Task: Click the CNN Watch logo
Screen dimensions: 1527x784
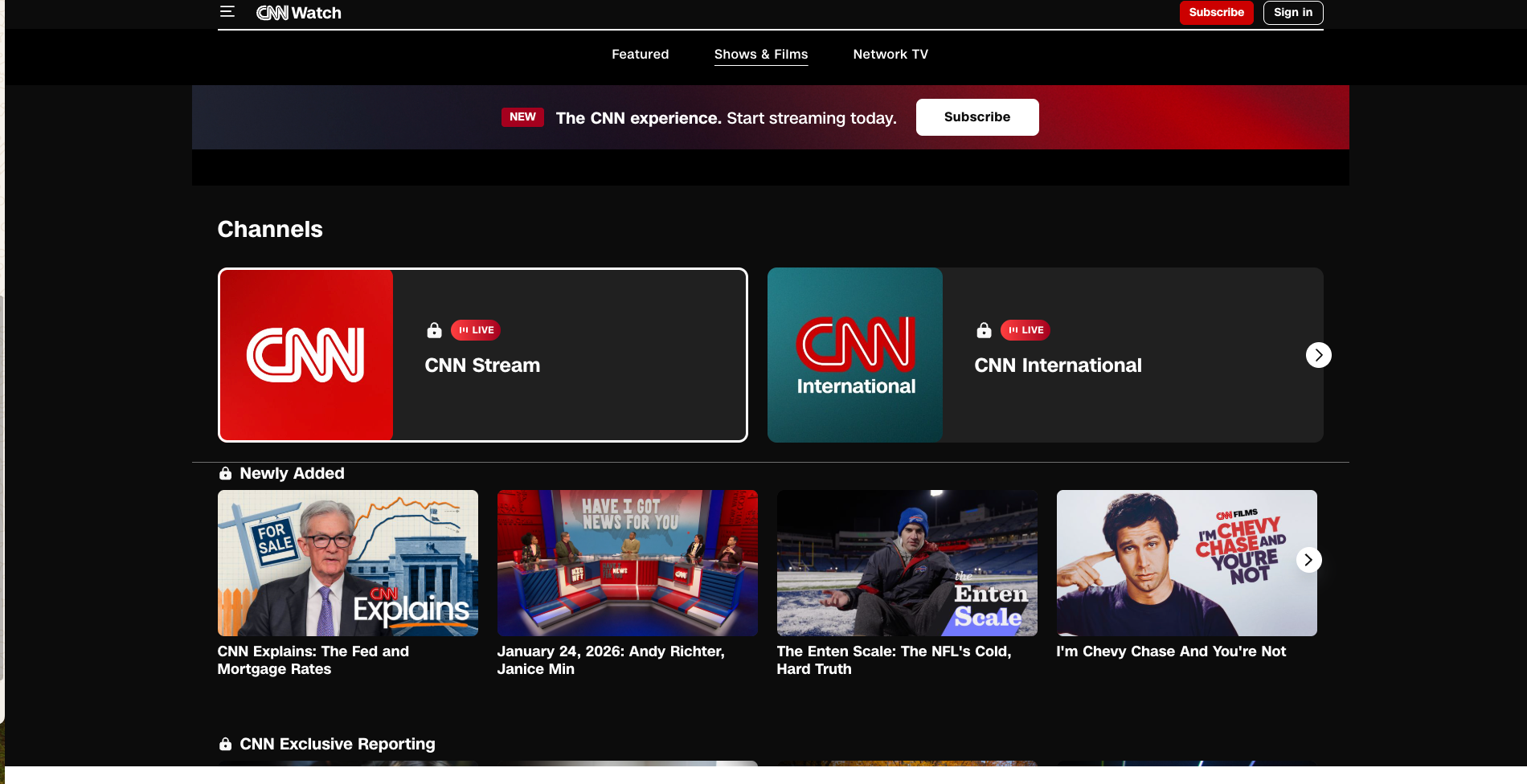Action: (299, 13)
